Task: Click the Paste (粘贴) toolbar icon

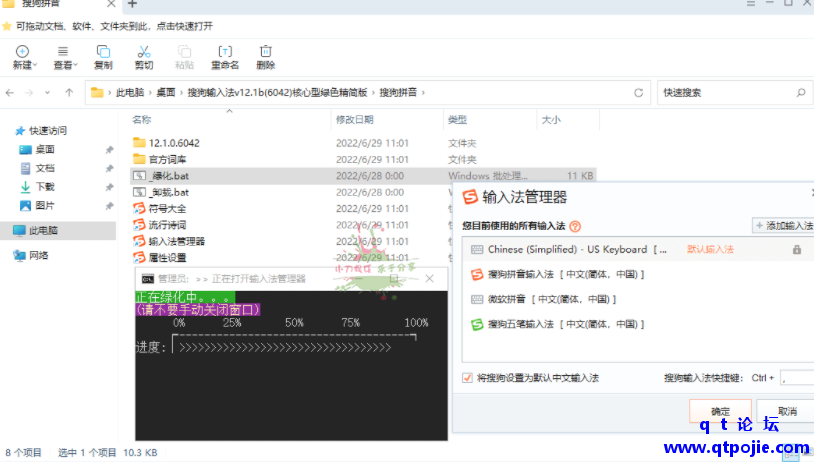Action: click(x=184, y=51)
